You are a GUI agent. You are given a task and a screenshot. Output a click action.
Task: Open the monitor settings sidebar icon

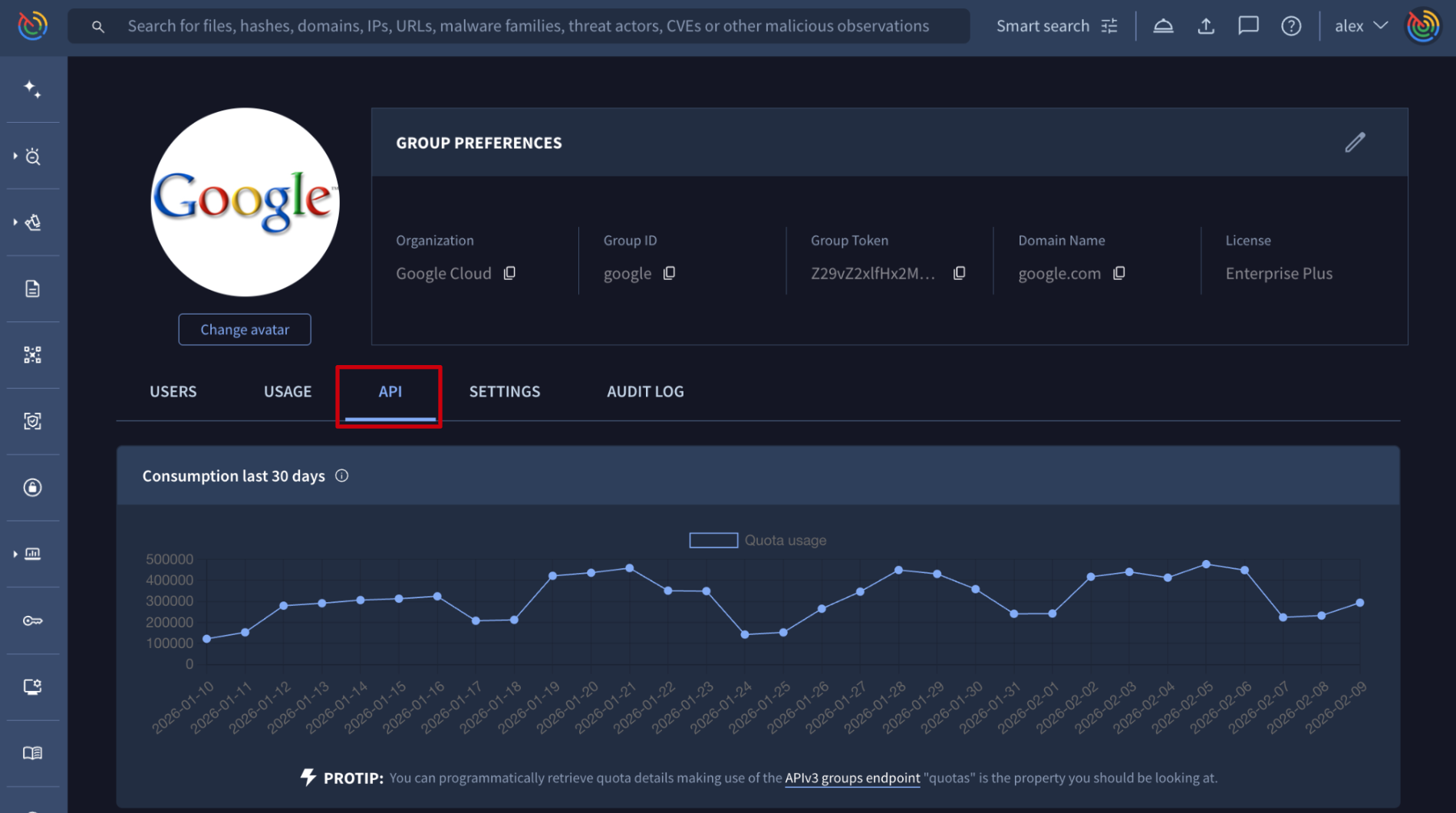coord(32,687)
